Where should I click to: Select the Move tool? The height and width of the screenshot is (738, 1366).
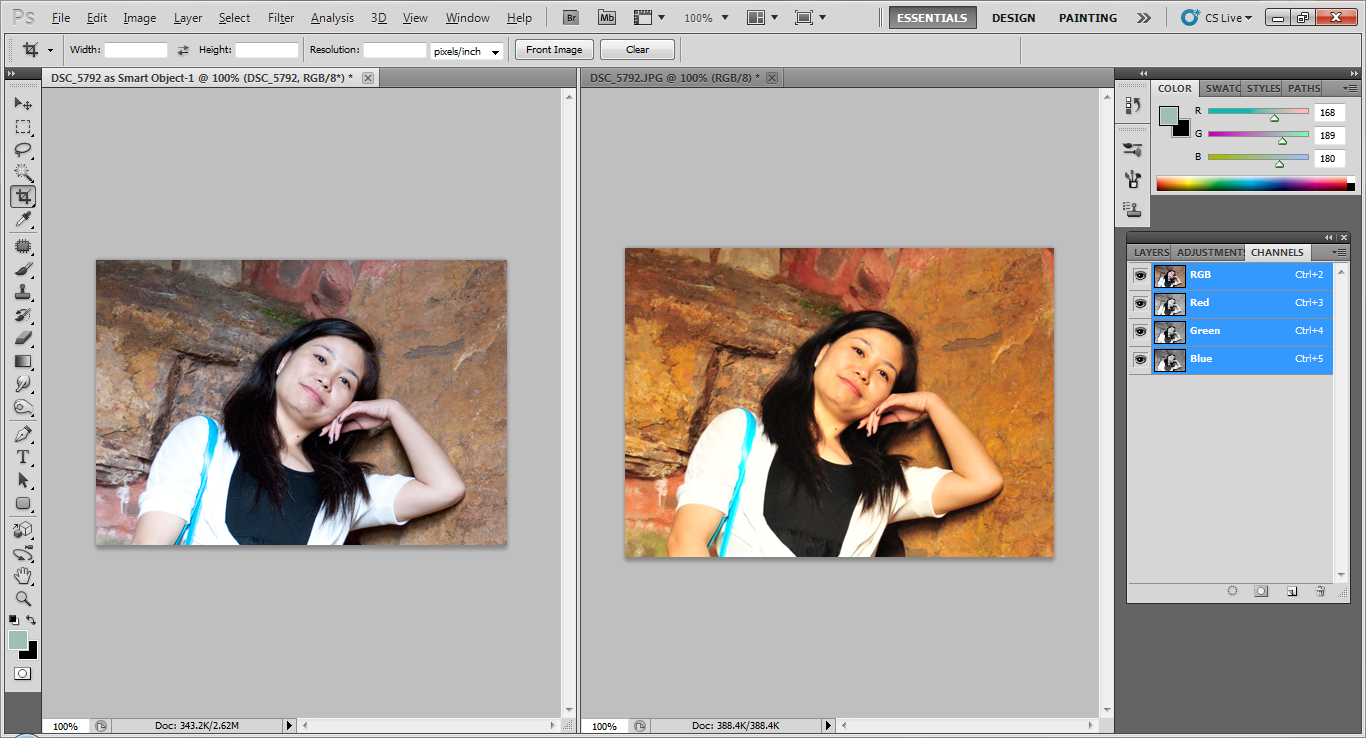23,104
